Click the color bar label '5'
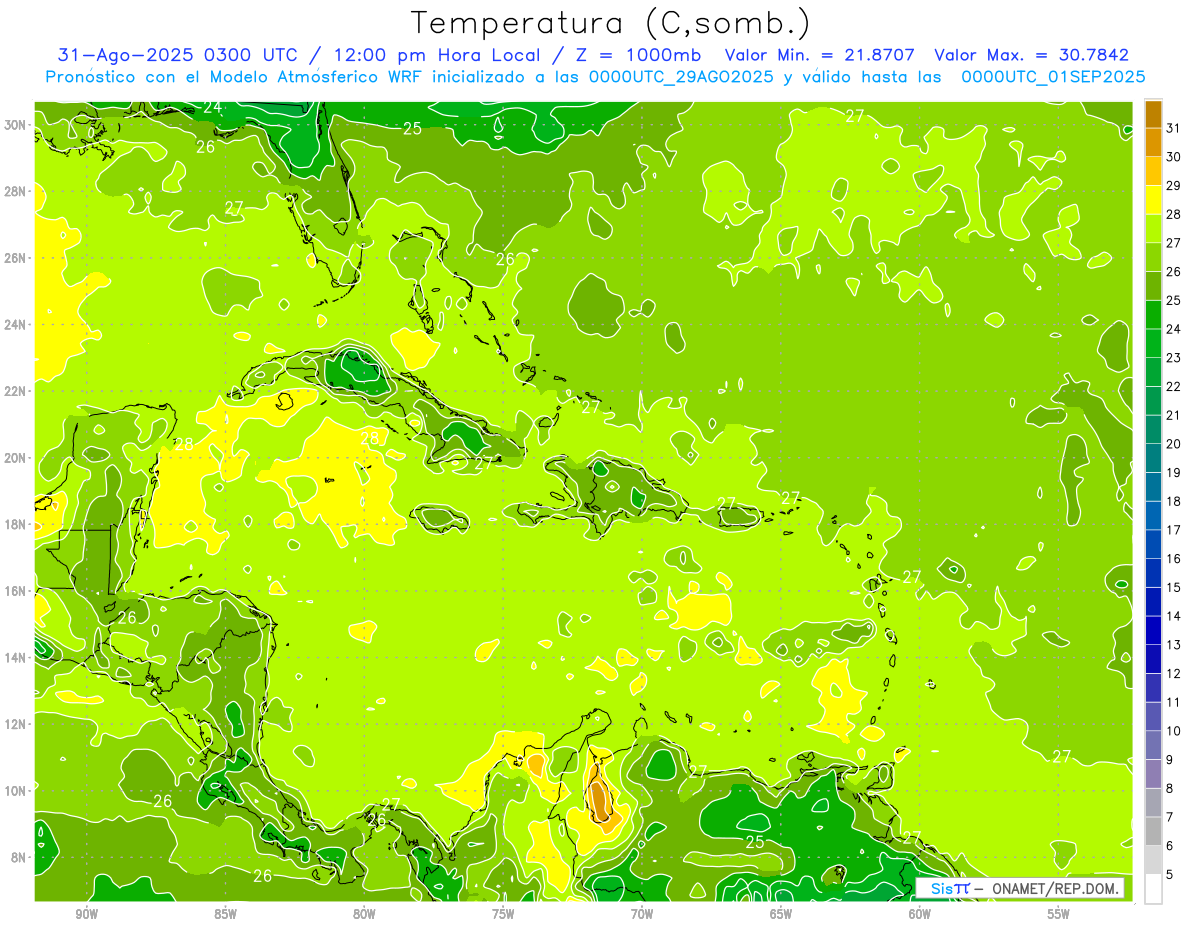The height and width of the screenshot is (927, 1200). click(1170, 875)
